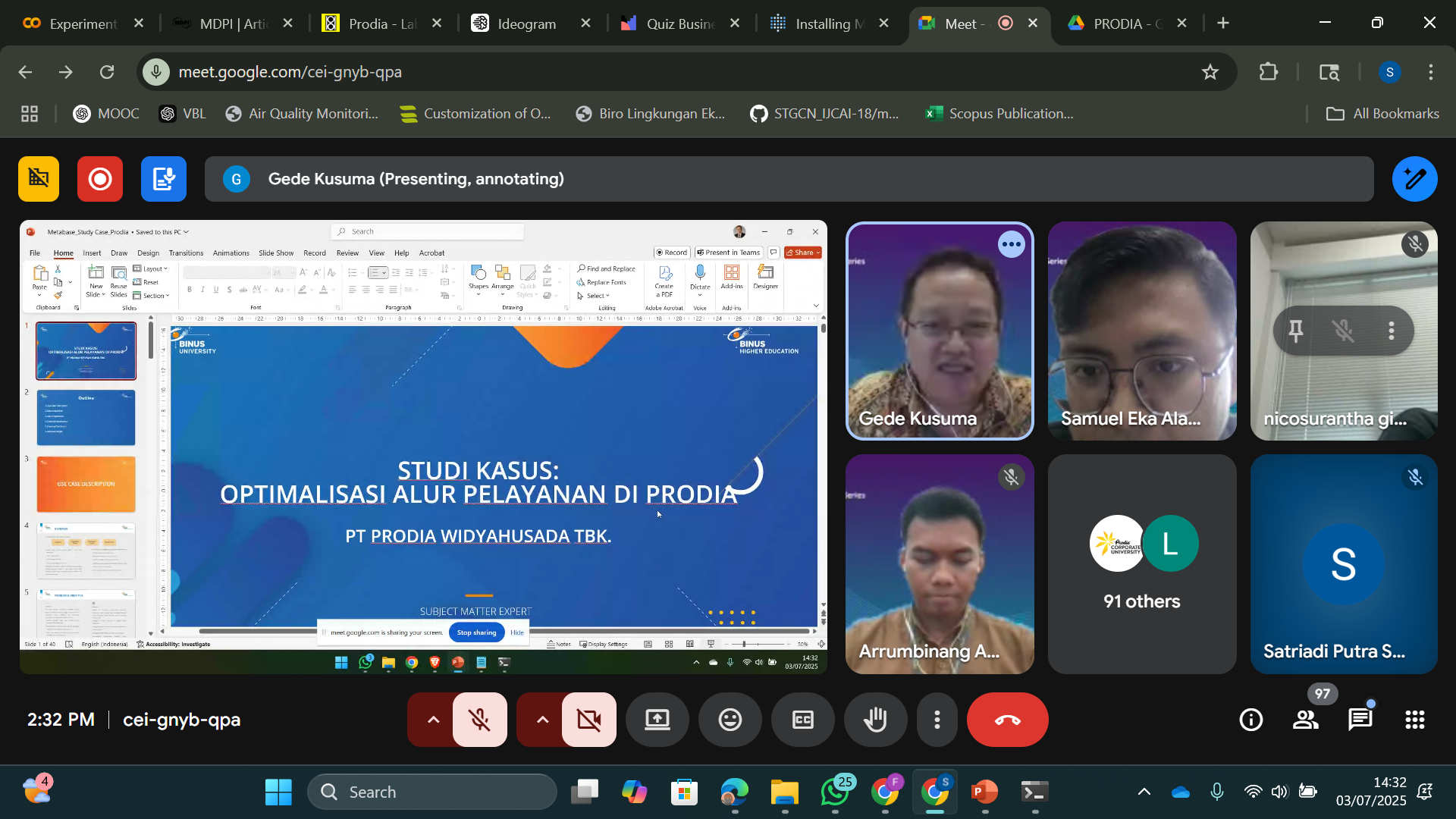Click the present now screen-share icon
The image size is (1456, 819).
pyautogui.click(x=657, y=720)
